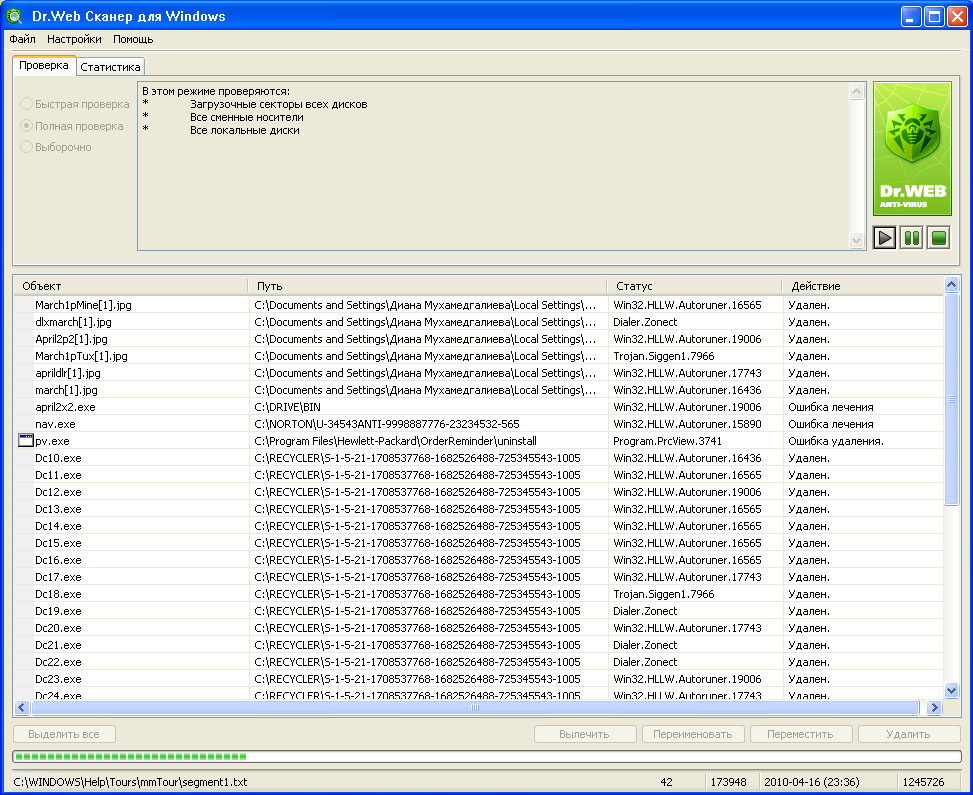Select the dlxmarch[1].jpg row
Viewport: 973px width, 795px height.
point(478,322)
